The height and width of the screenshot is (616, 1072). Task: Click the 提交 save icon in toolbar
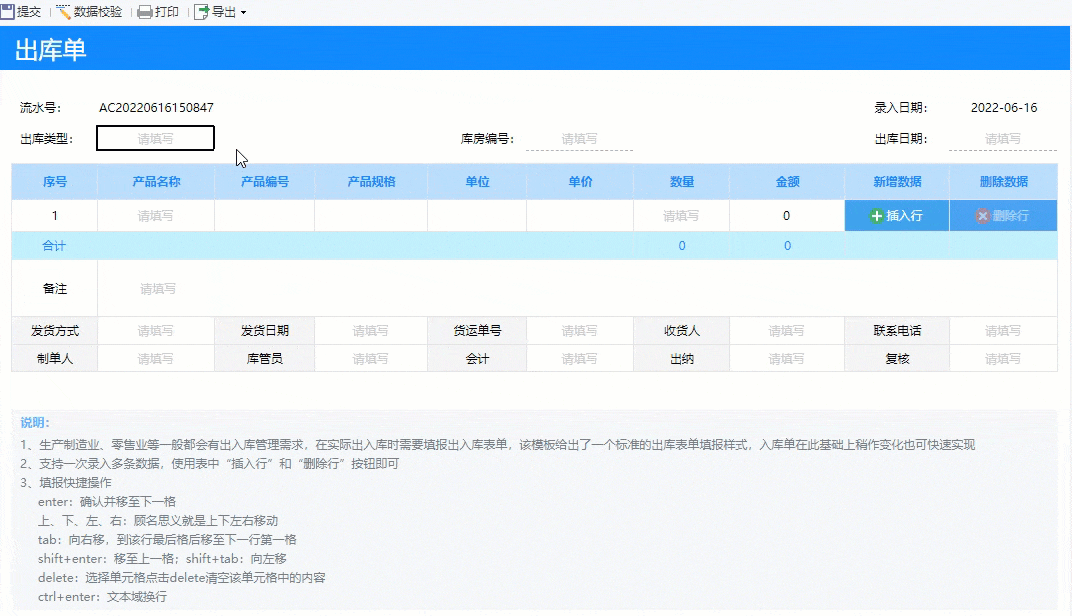(x=8, y=12)
